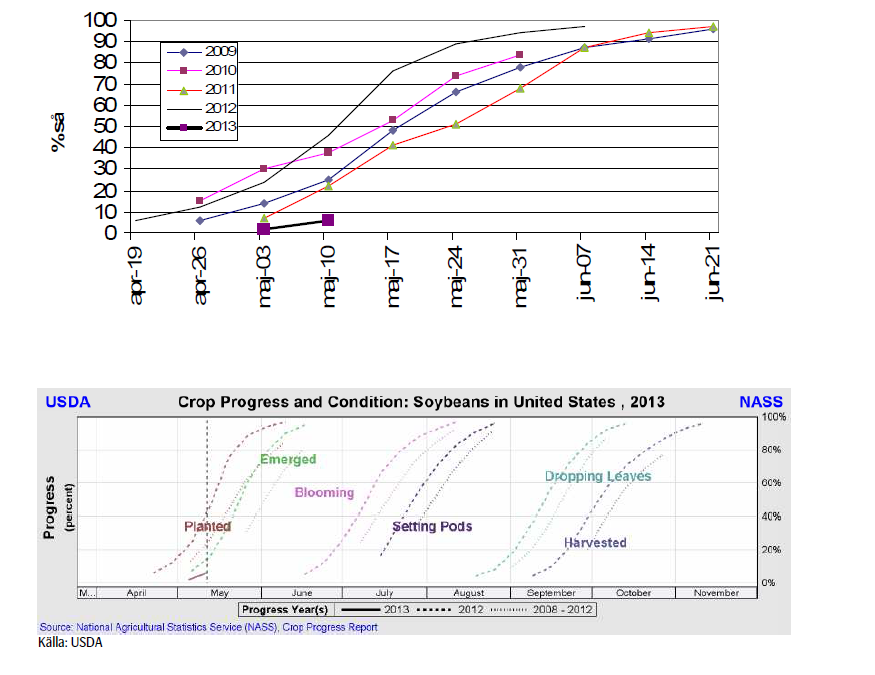Click the 'Dropping Leaves' series label

click(598, 477)
